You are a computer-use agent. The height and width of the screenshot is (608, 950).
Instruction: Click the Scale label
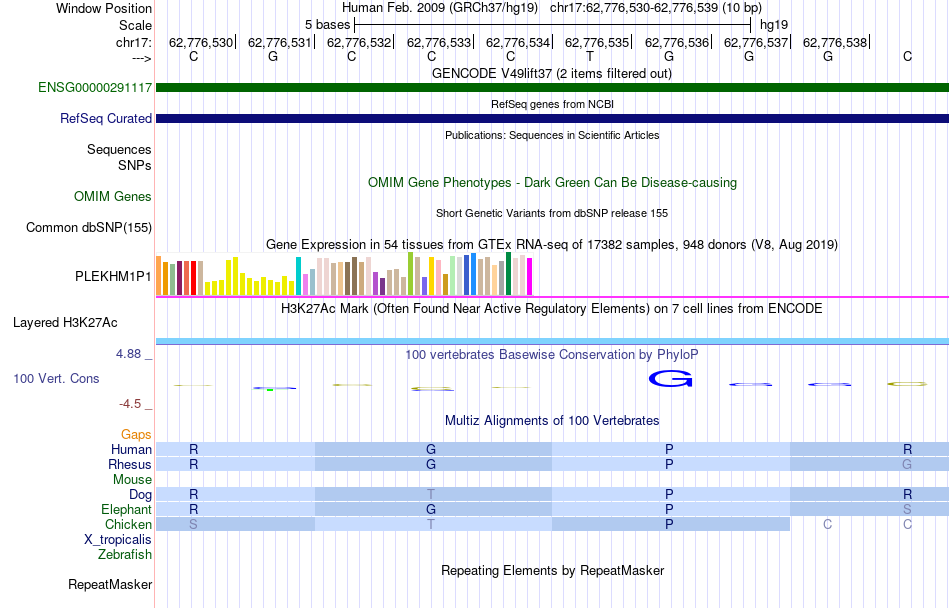tap(135, 26)
